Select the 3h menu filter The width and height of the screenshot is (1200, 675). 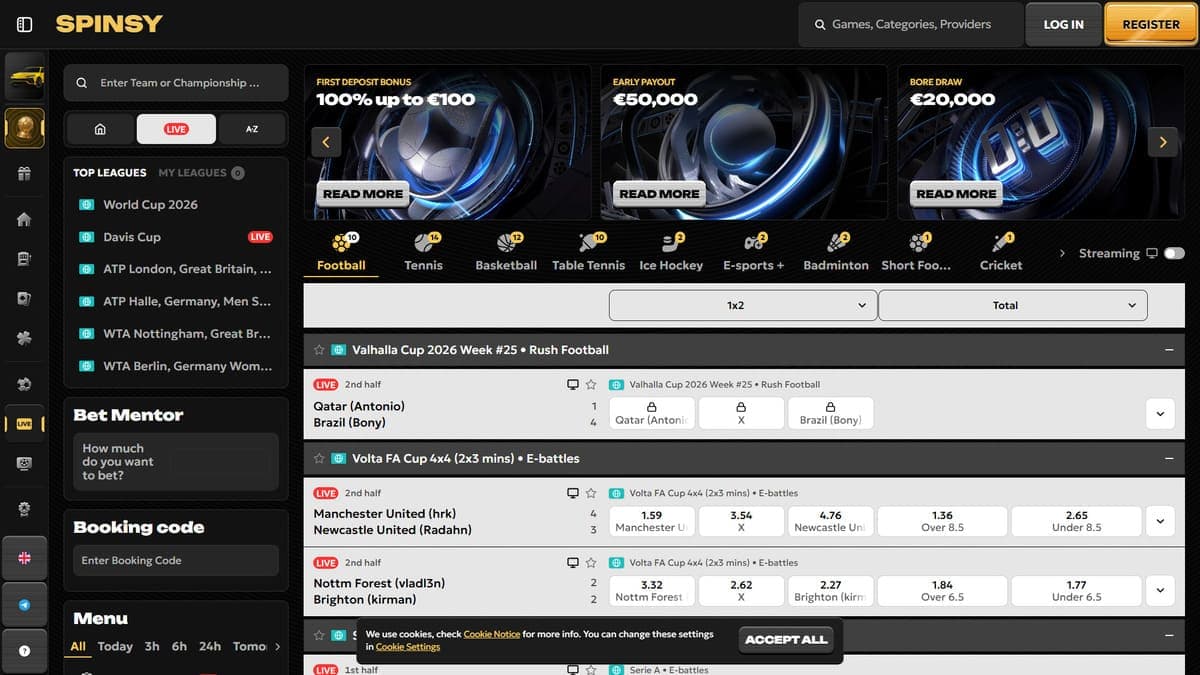point(152,646)
